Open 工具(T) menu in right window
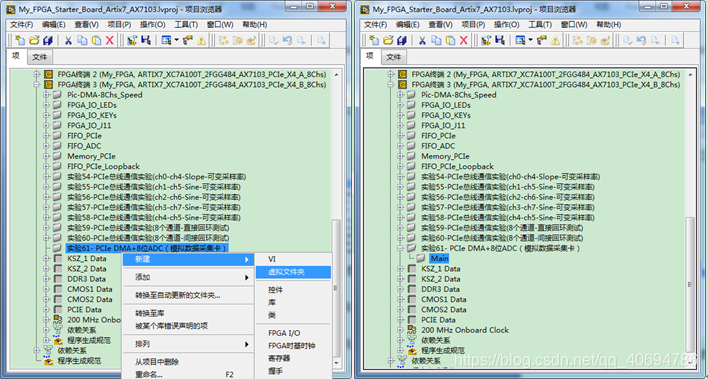708x379 pixels. [x=540, y=24]
